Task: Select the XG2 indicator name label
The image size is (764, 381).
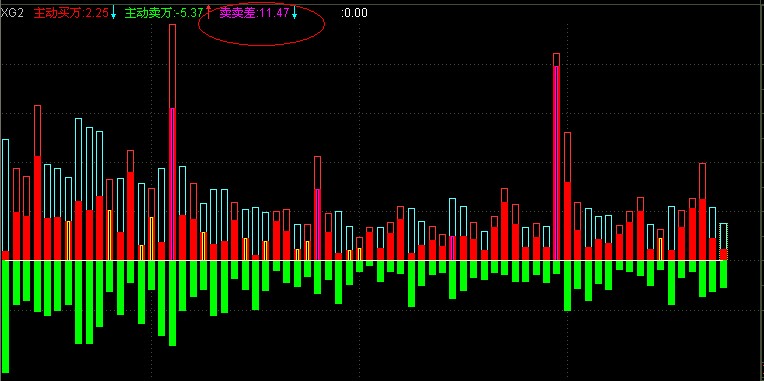Action: coord(12,13)
